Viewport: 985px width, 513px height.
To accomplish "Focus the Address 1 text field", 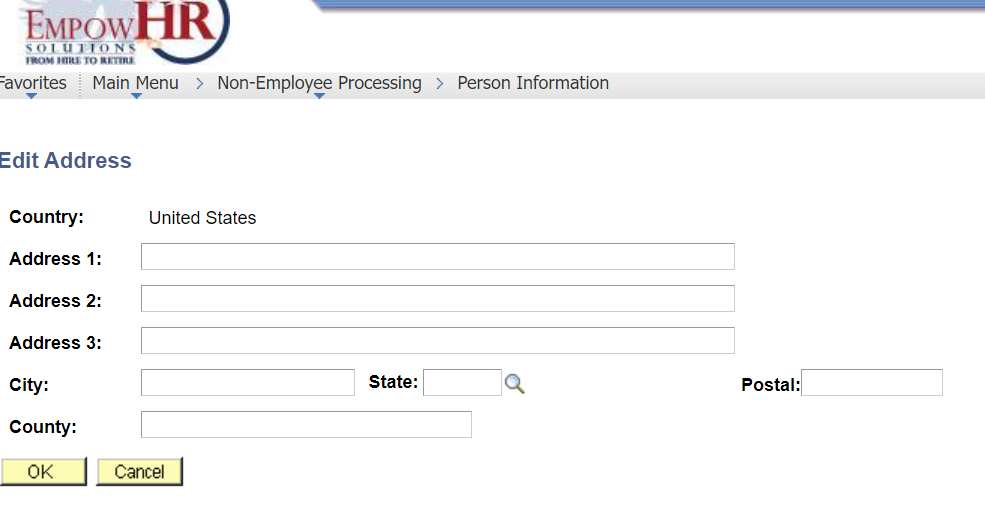I will pos(437,257).
